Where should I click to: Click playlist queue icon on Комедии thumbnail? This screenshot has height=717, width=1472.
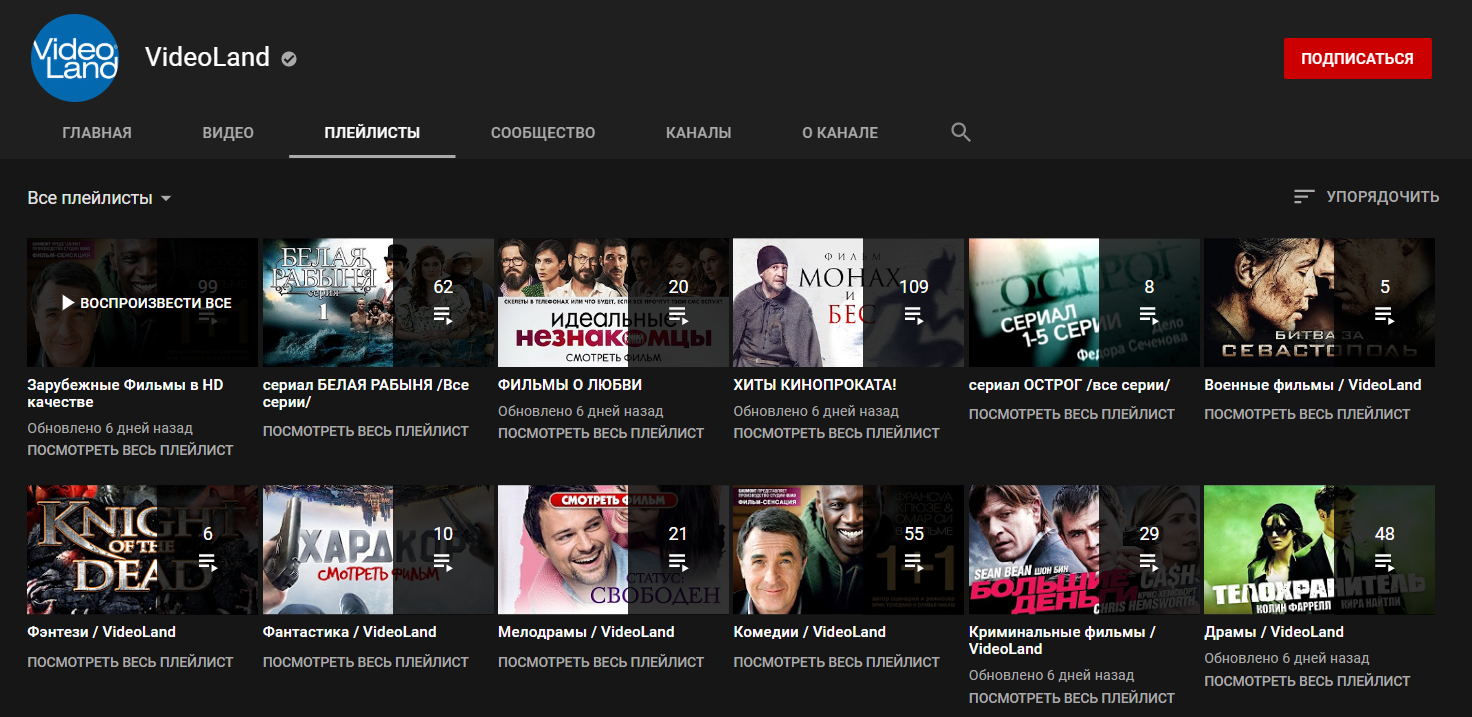914,562
